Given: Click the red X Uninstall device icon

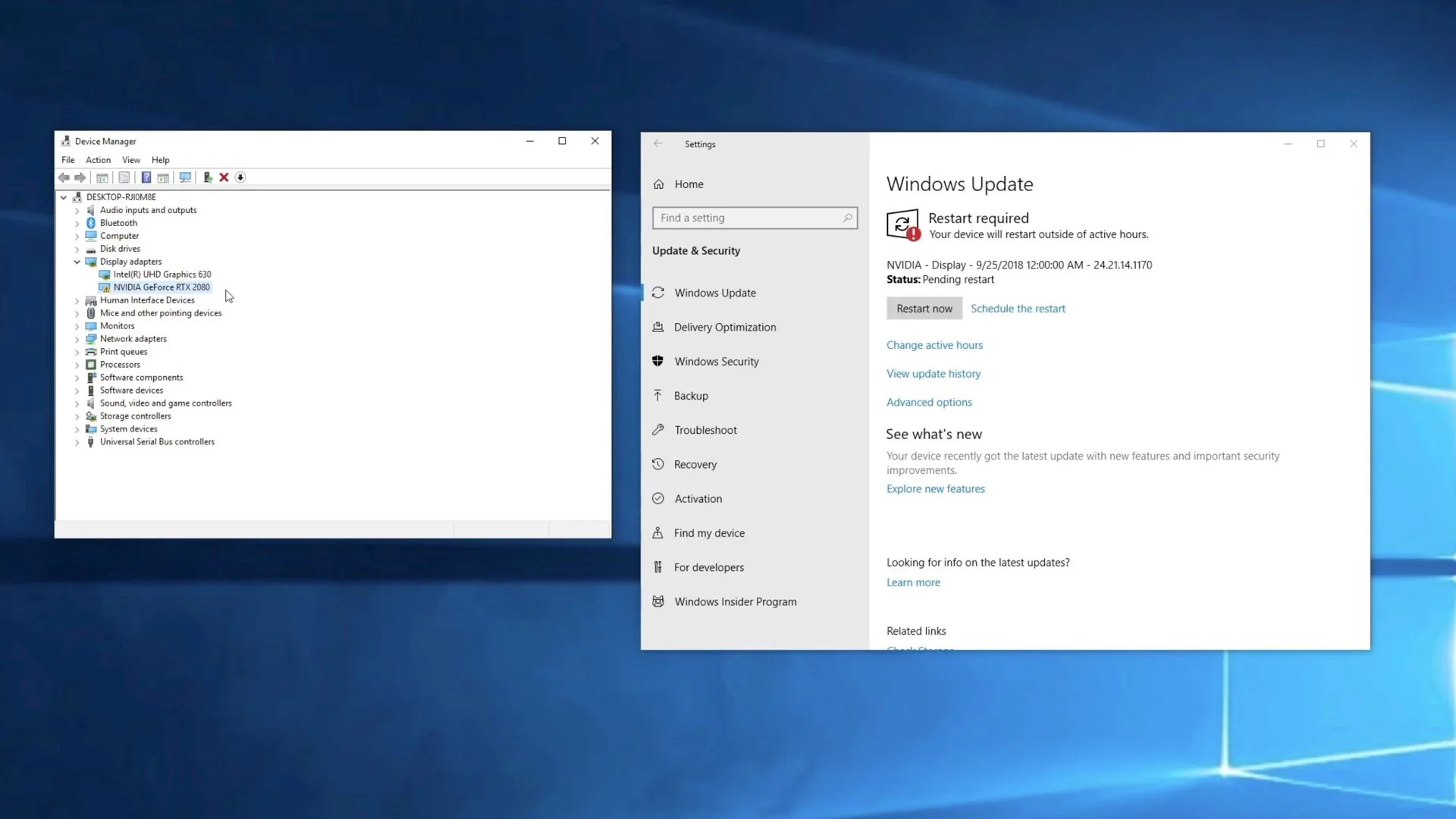Looking at the screenshot, I should tap(224, 177).
